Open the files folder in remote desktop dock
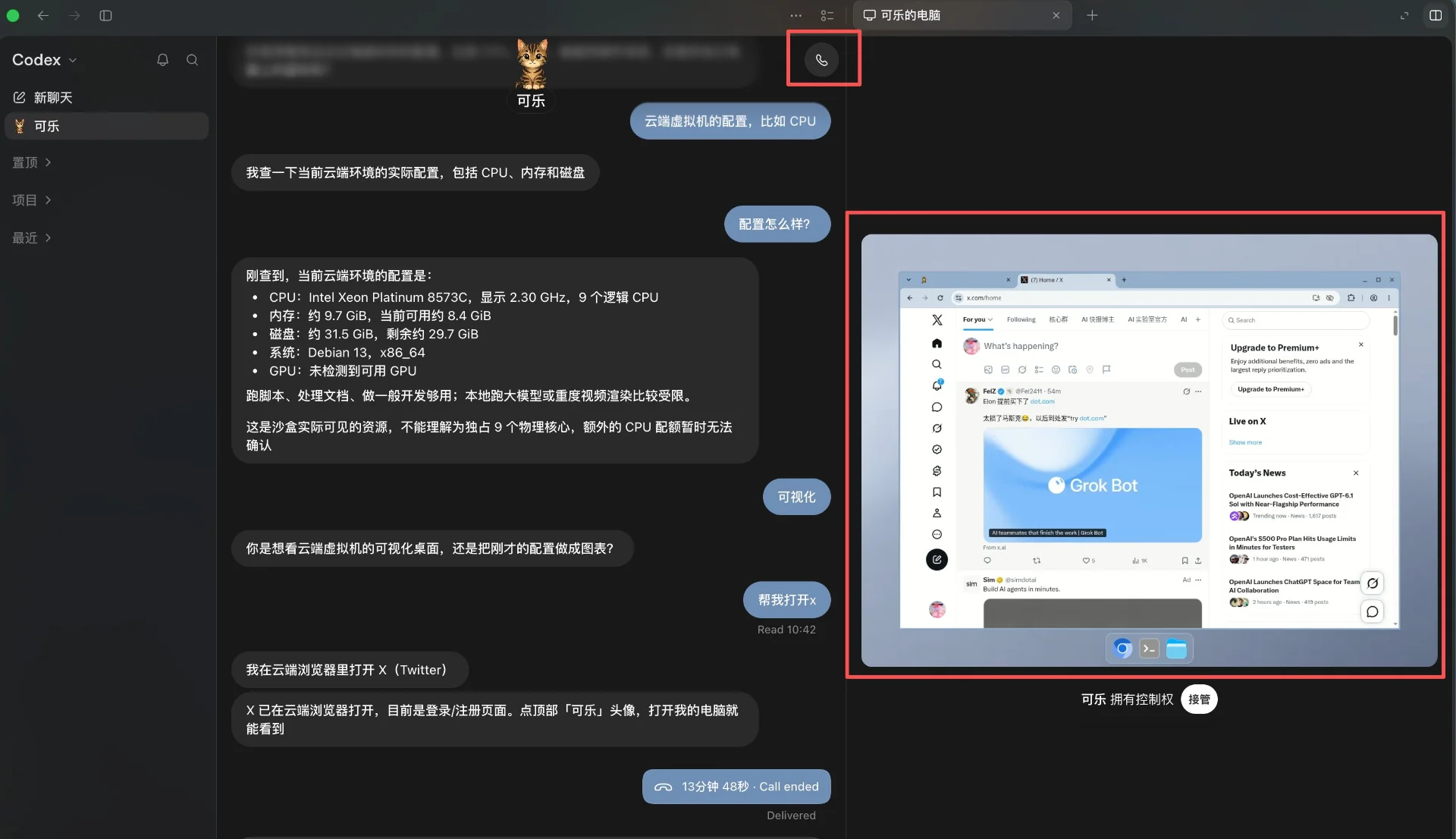Viewport: 1456px width, 839px height. click(x=1176, y=649)
